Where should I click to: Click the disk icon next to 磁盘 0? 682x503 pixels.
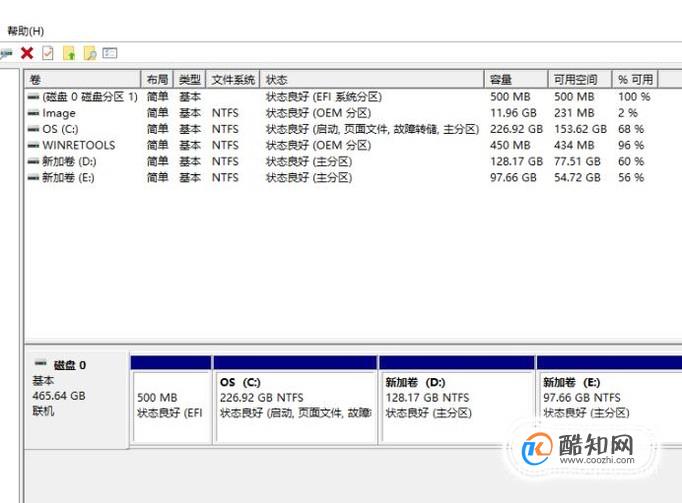(40, 363)
